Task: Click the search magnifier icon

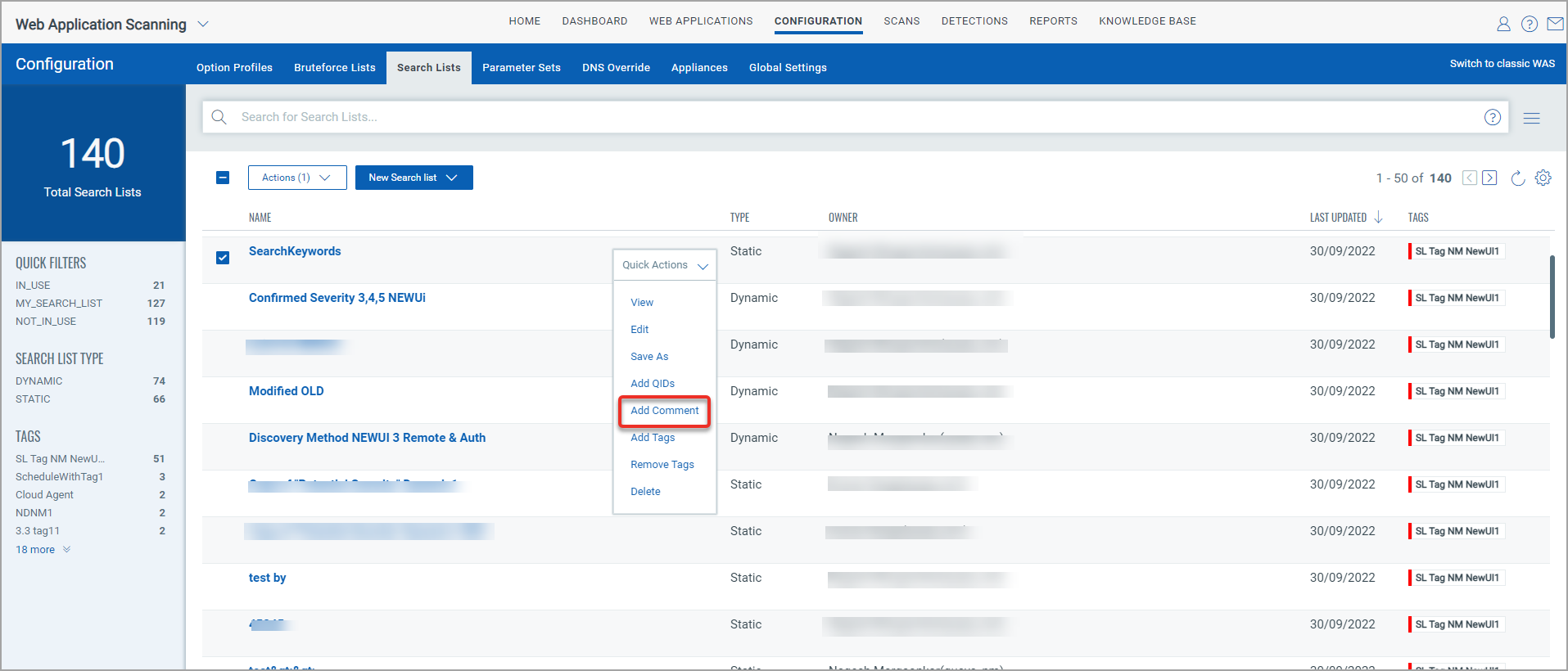Action: click(x=219, y=117)
